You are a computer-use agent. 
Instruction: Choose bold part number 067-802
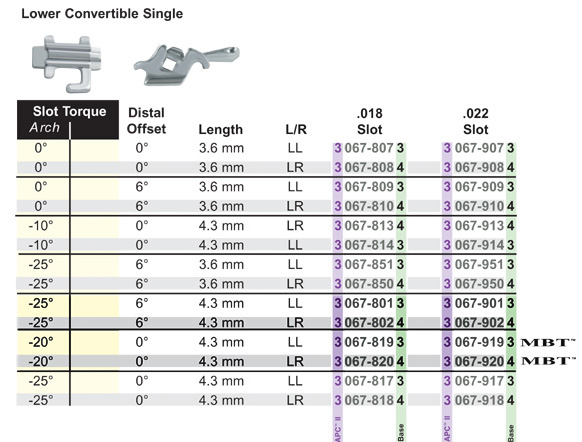tap(369, 323)
